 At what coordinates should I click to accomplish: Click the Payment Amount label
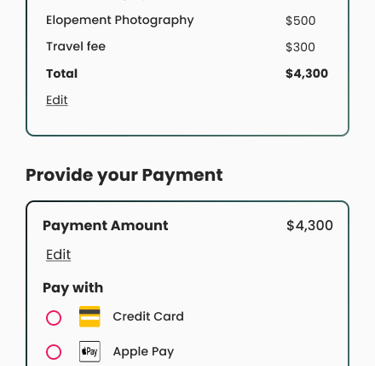(x=105, y=226)
